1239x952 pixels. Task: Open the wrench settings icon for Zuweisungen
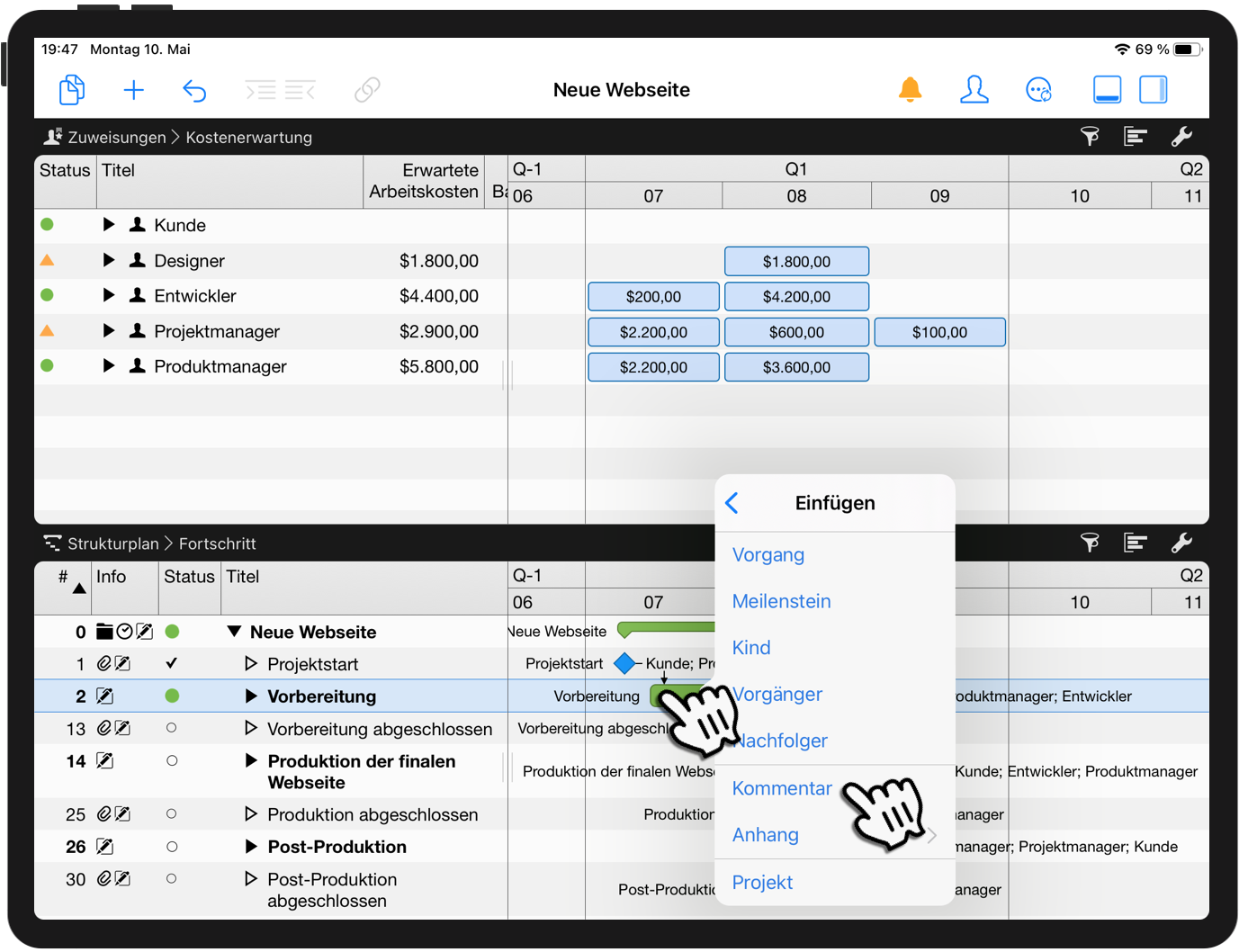1182,136
